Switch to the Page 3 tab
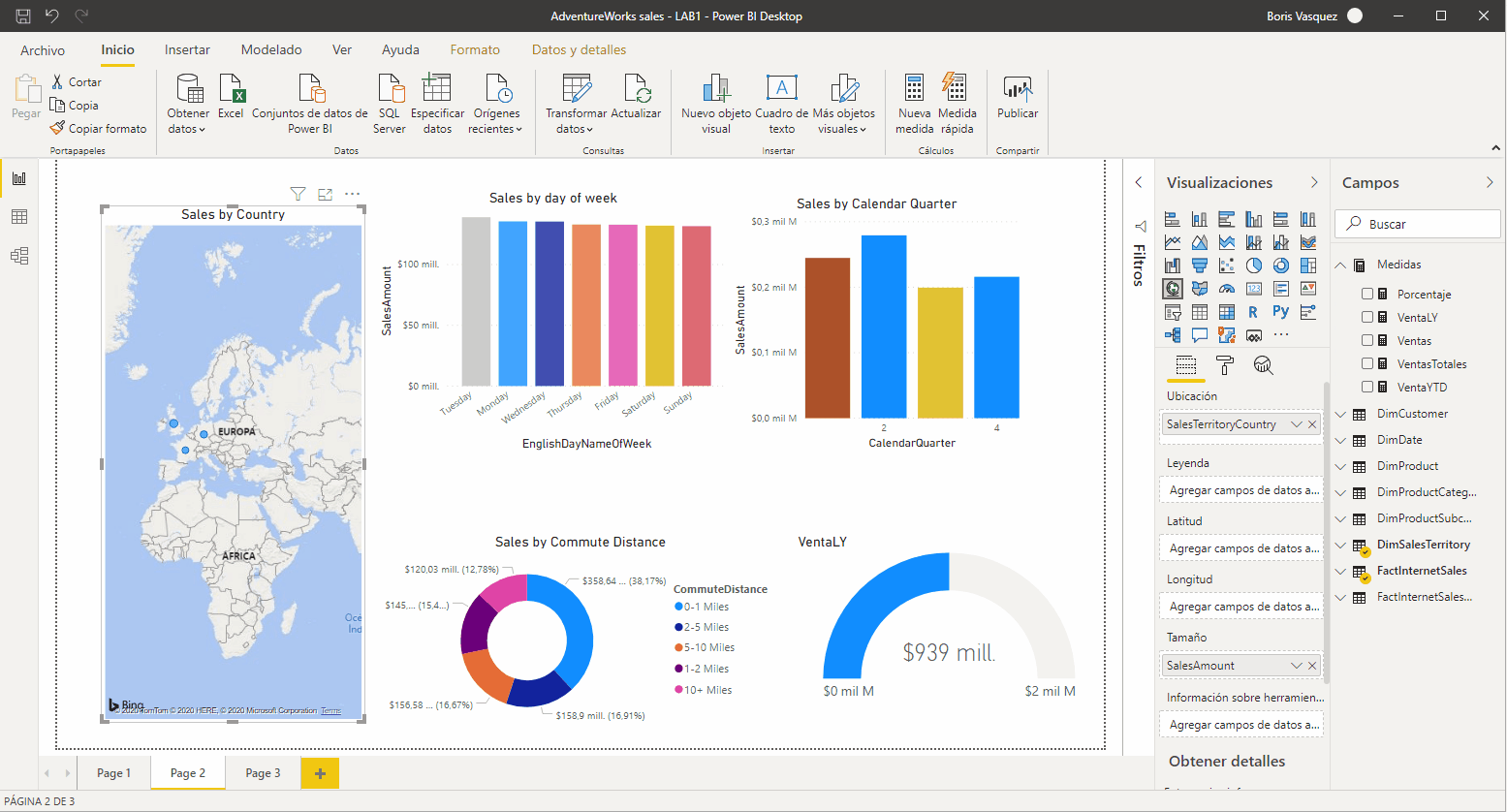Screen dimensions: 1507x812 click(x=262, y=772)
